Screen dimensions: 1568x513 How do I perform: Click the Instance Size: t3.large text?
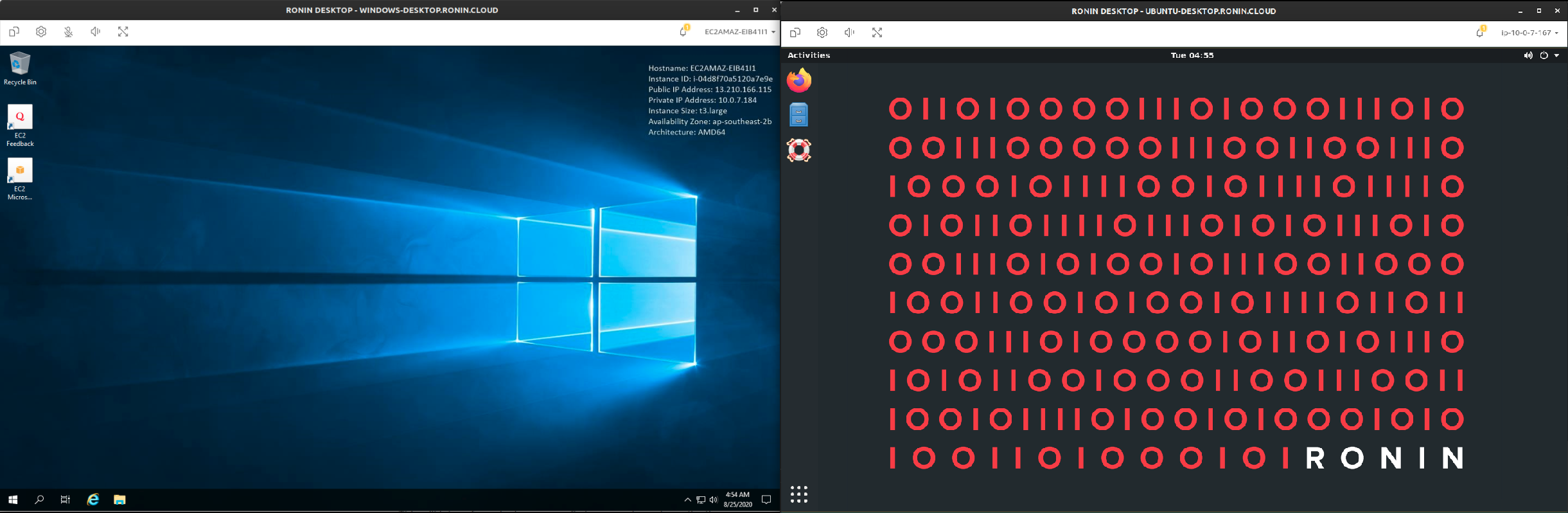point(688,111)
